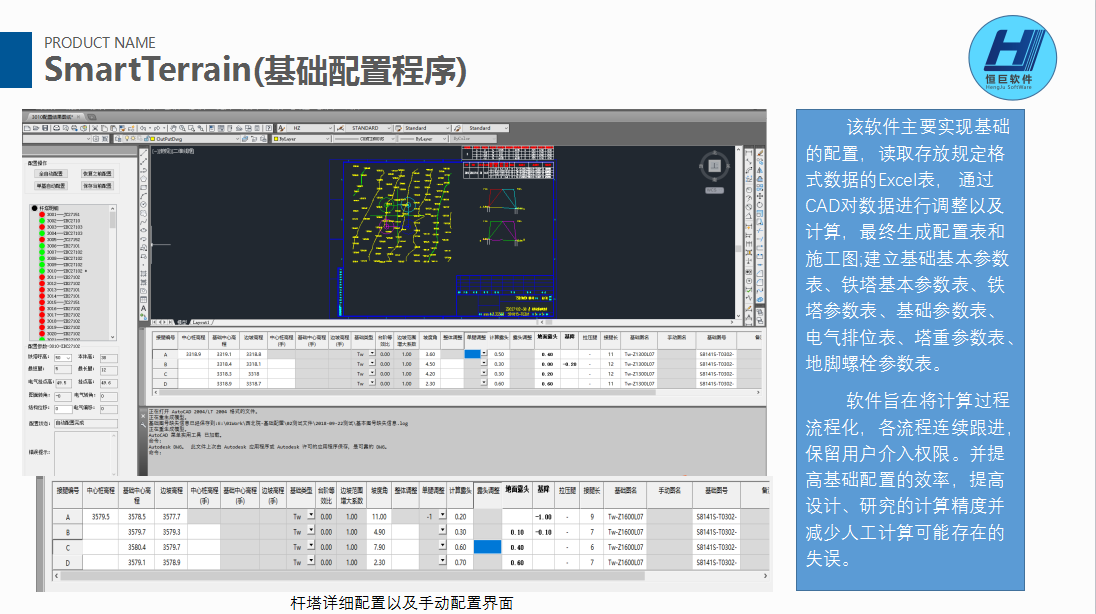This screenshot has height=614, width=1096.
Task: Click the 坡度角 value '11.00'
Action: [379, 517]
